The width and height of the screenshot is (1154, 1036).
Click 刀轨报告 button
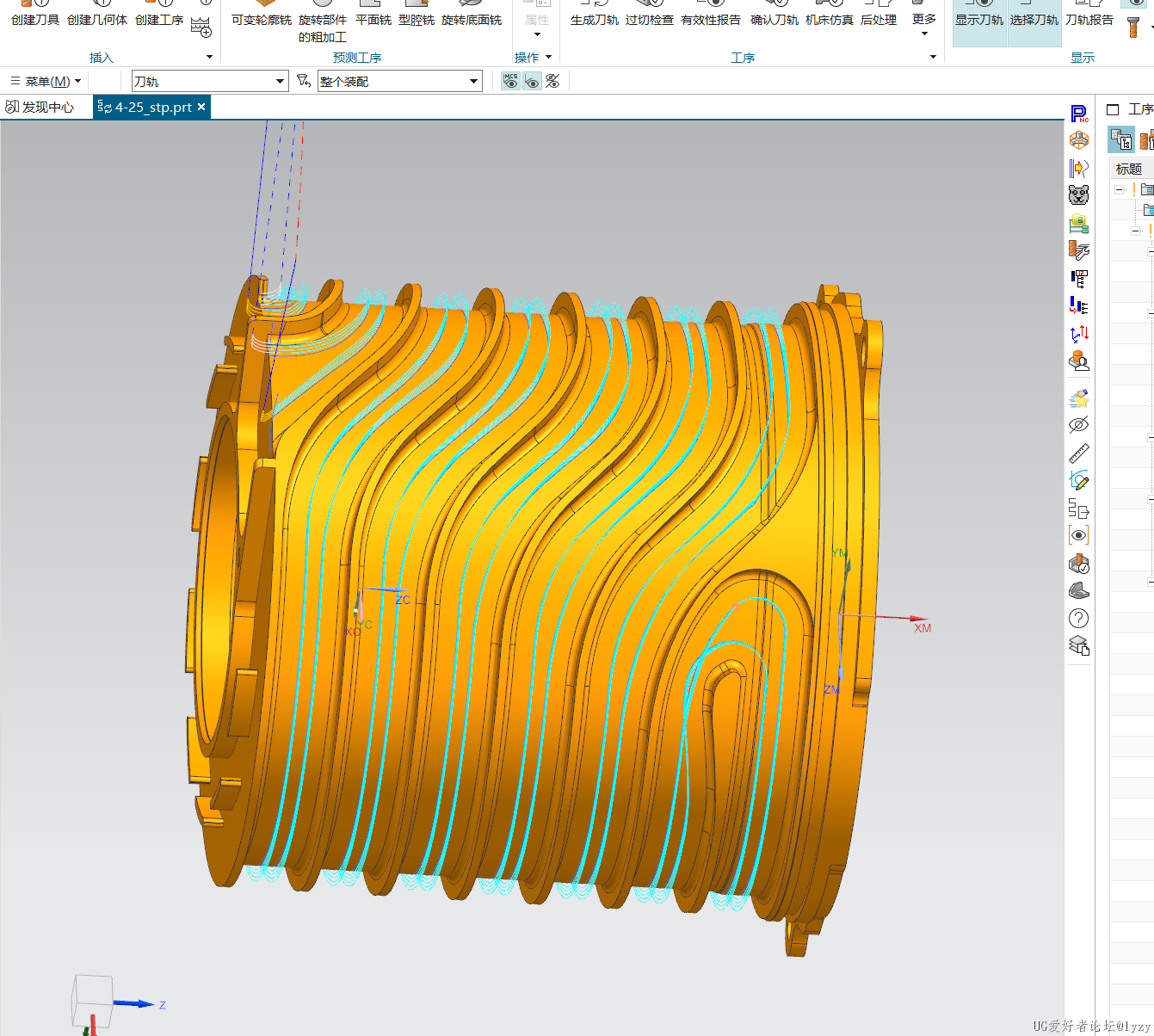[1089, 14]
